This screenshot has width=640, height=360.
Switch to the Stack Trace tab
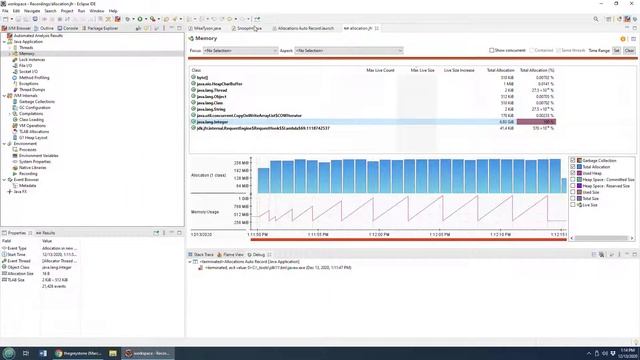point(201,255)
